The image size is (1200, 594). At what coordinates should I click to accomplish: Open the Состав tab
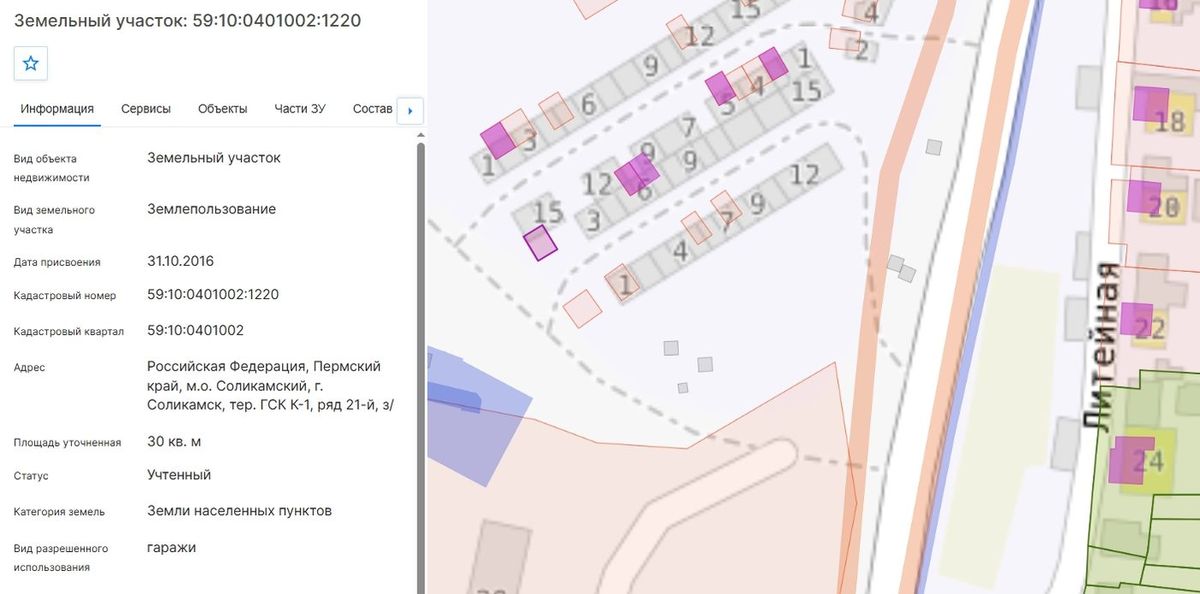point(373,109)
